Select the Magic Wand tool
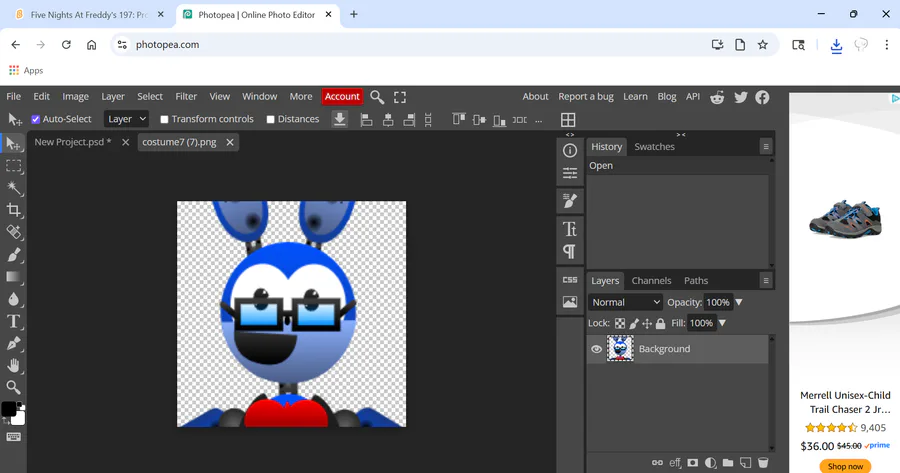This screenshot has height=473, width=900. (x=13, y=188)
